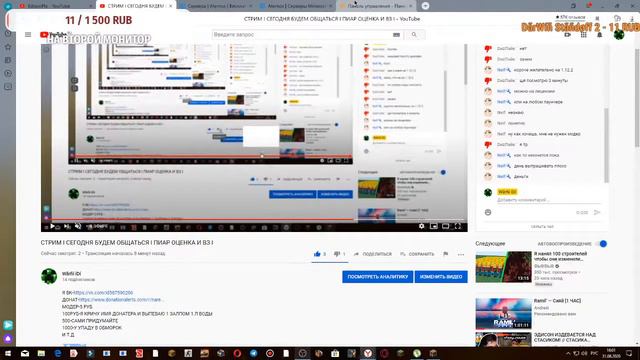The width and height of the screenshot is (640, 360).
Task: Switch the player to miniplayer mode
Action: 434,226
